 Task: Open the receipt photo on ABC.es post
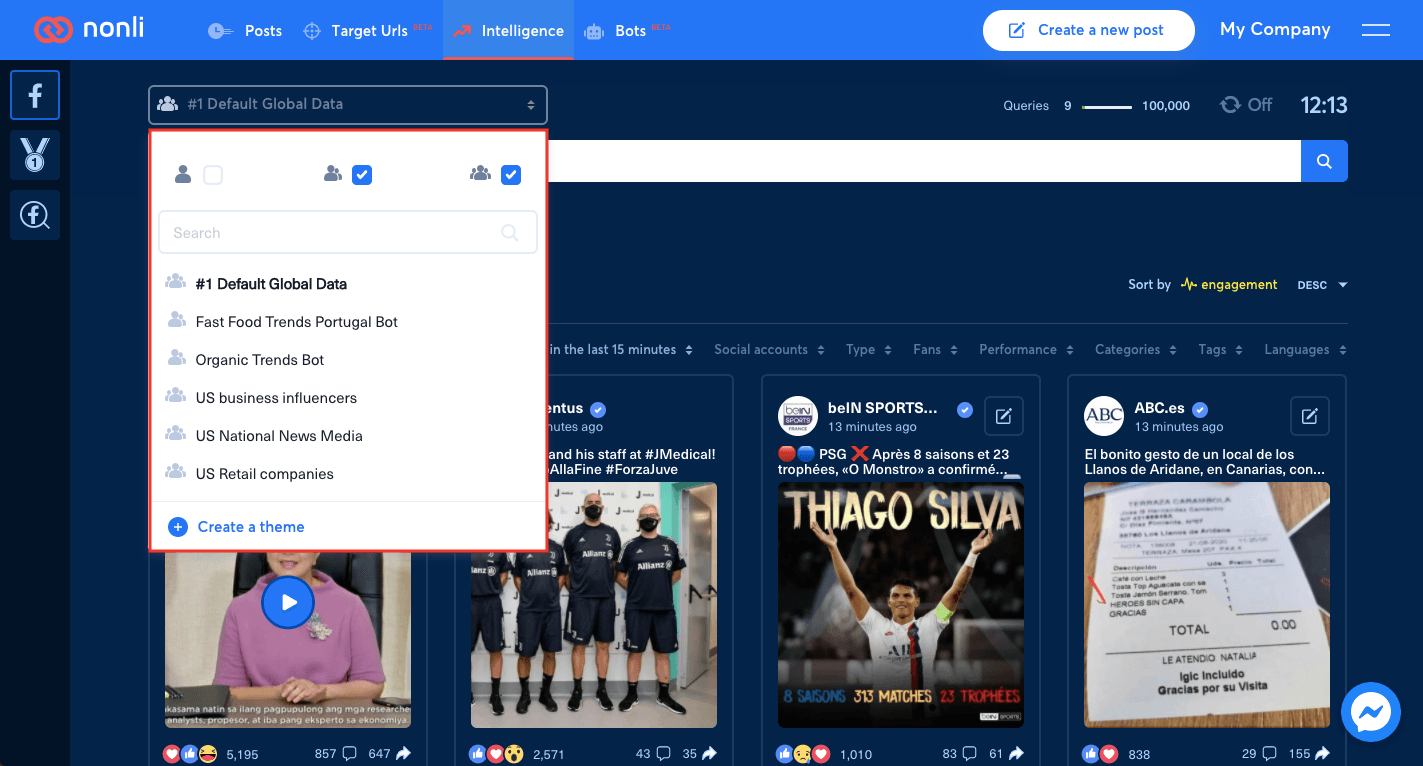[x=1207, y=605]
